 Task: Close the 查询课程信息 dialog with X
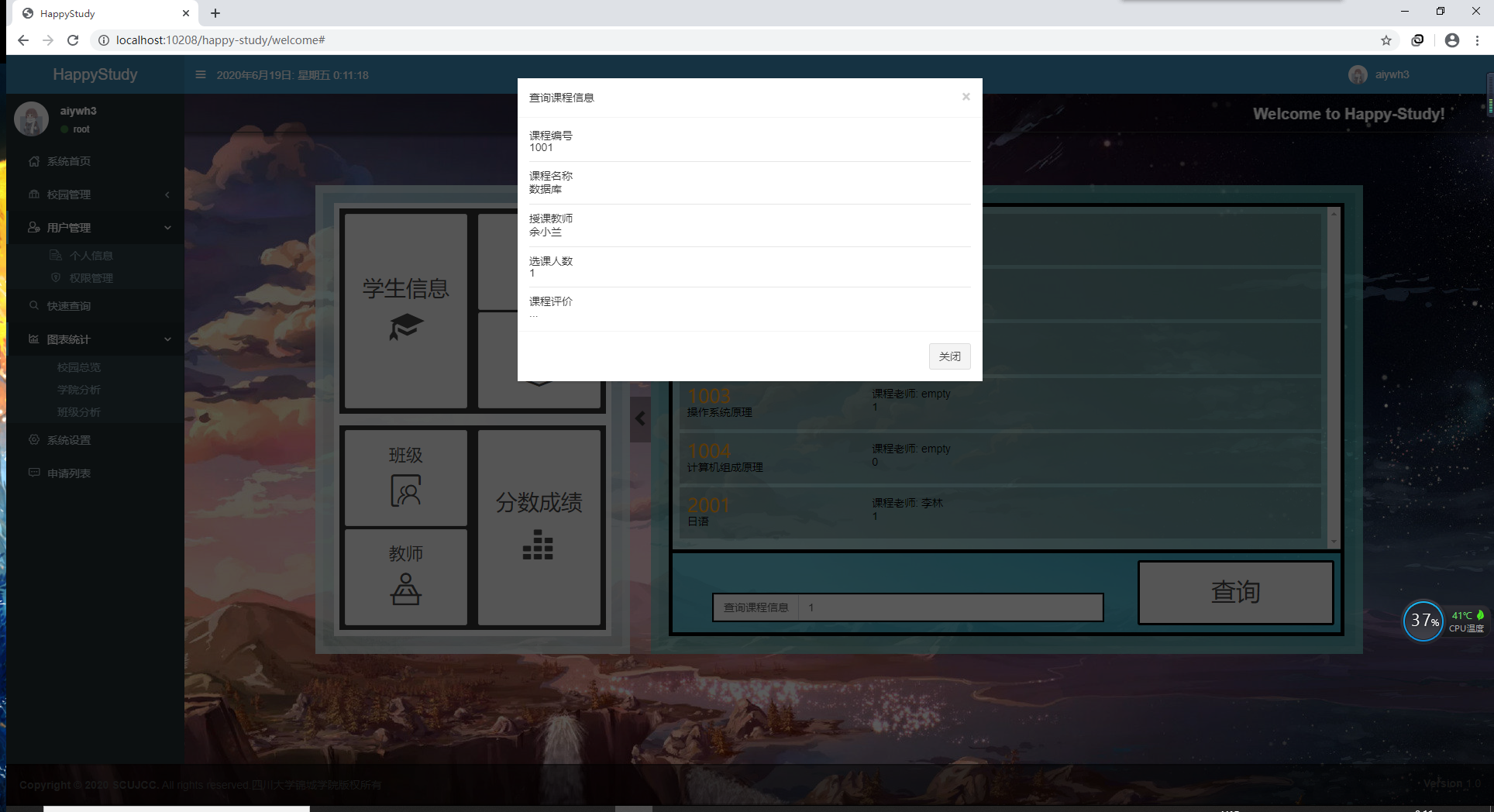click(x=966, y=97)
